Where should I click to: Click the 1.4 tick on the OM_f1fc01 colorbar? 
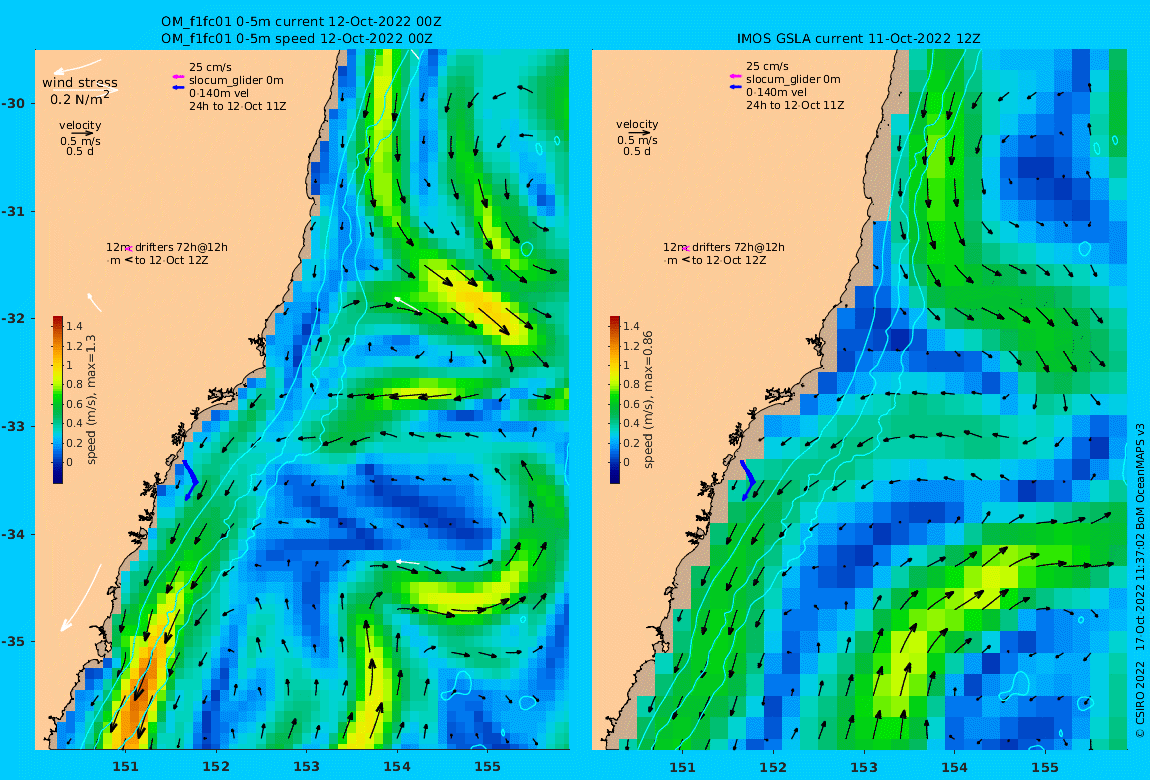click(74, 326)
